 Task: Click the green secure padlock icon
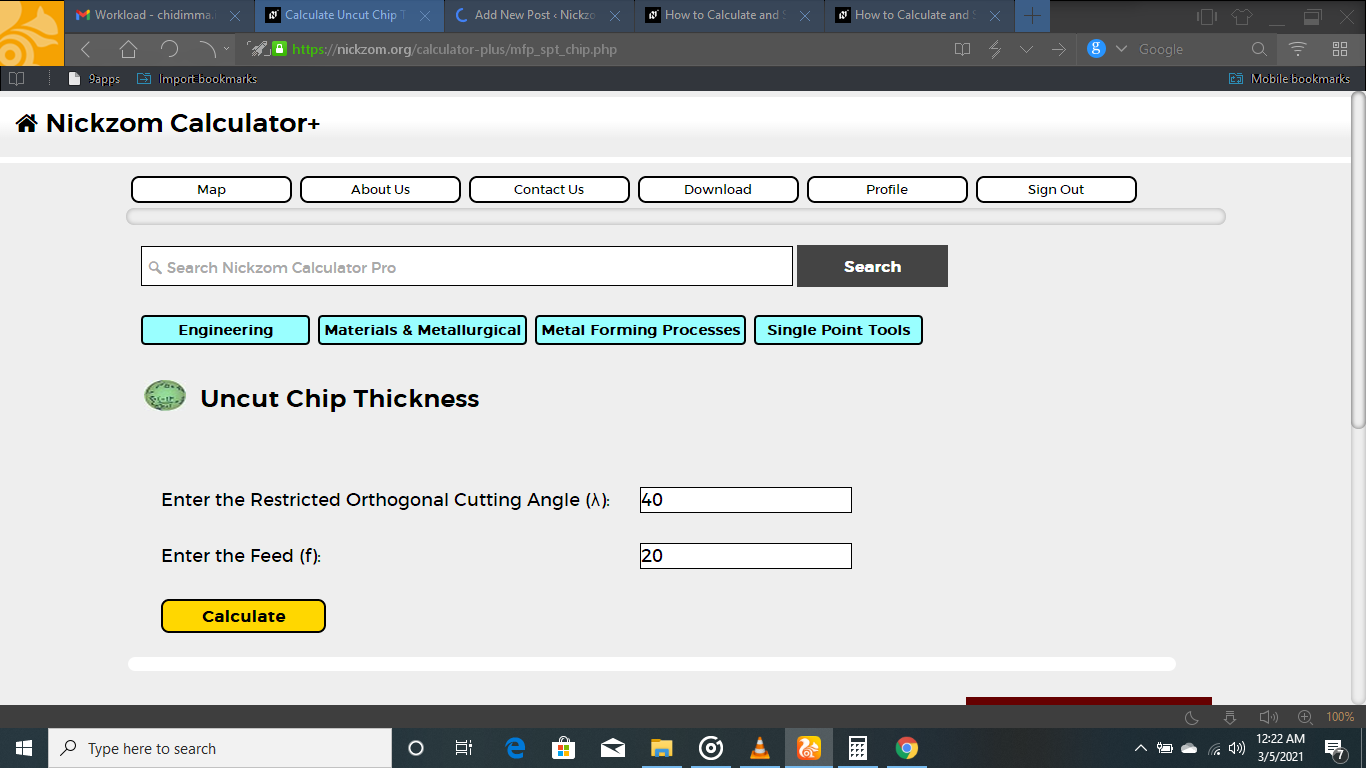click(x=279, y=48)
